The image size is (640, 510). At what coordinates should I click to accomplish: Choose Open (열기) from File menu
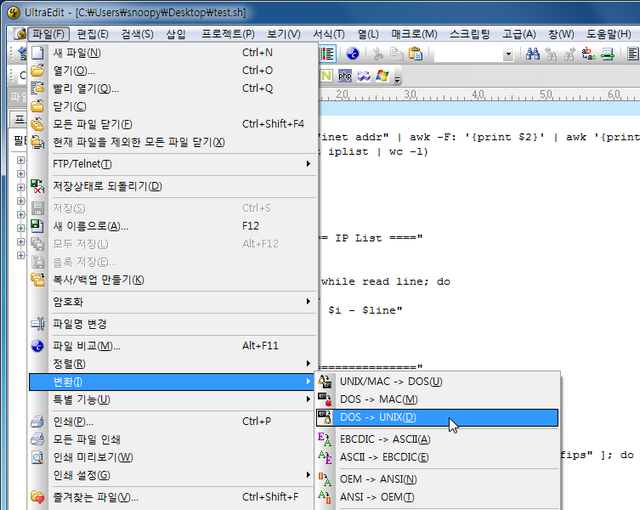coord(173,71)
